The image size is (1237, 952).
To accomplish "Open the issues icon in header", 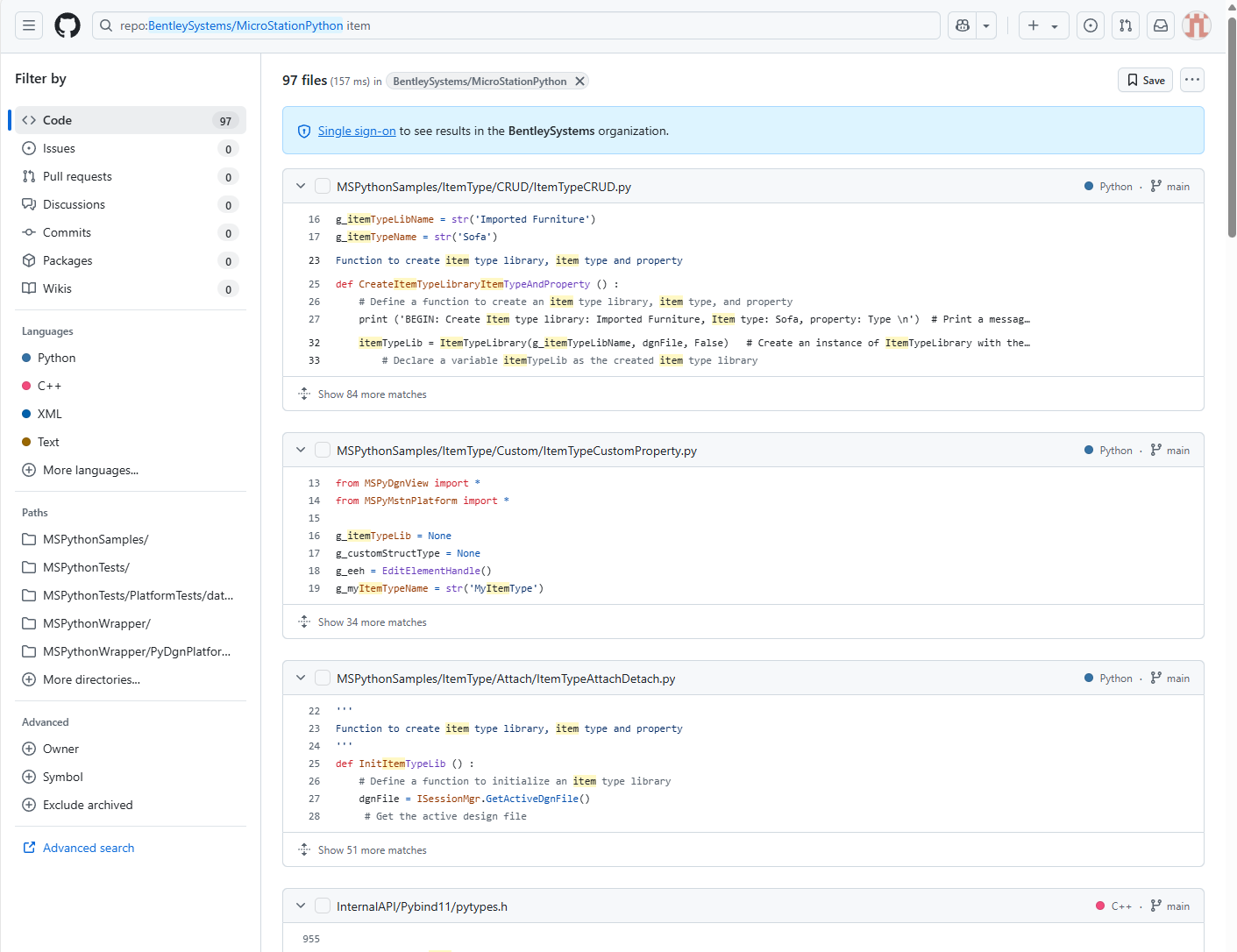I will [1091, 25].
